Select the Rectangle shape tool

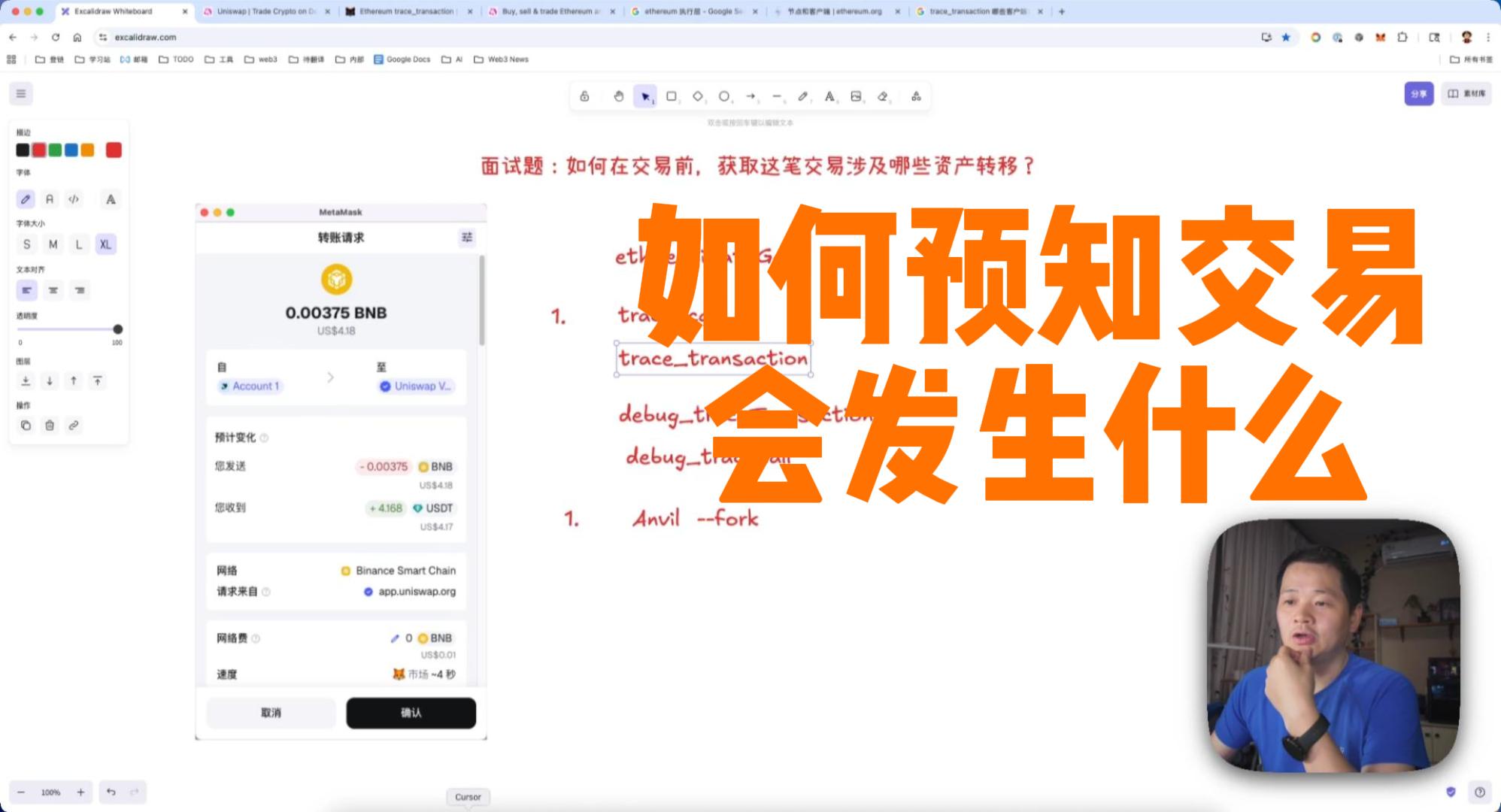(x=672, y=96)
